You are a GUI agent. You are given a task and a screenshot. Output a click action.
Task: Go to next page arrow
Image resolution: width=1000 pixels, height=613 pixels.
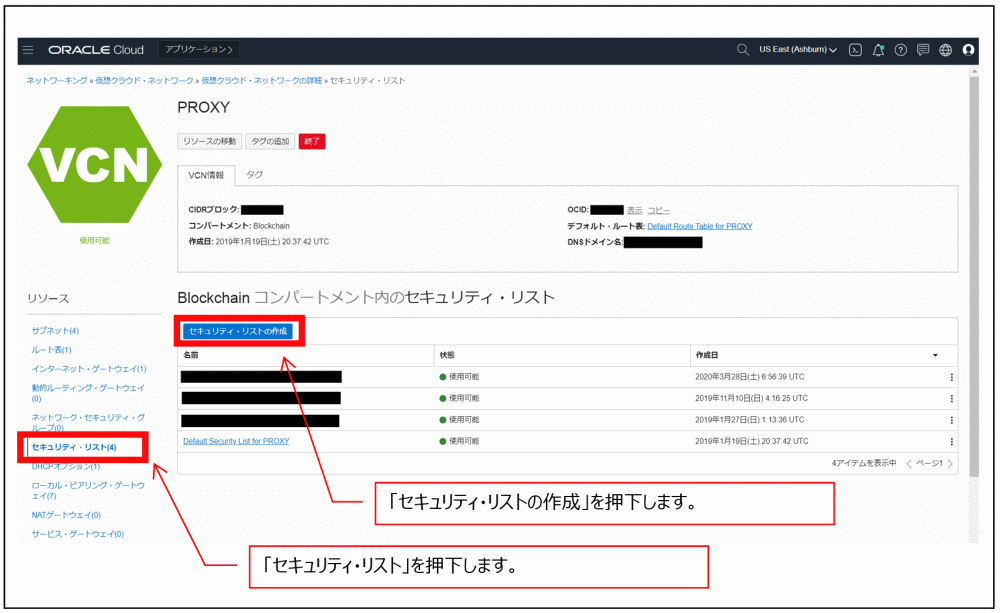tap(950, 464)
